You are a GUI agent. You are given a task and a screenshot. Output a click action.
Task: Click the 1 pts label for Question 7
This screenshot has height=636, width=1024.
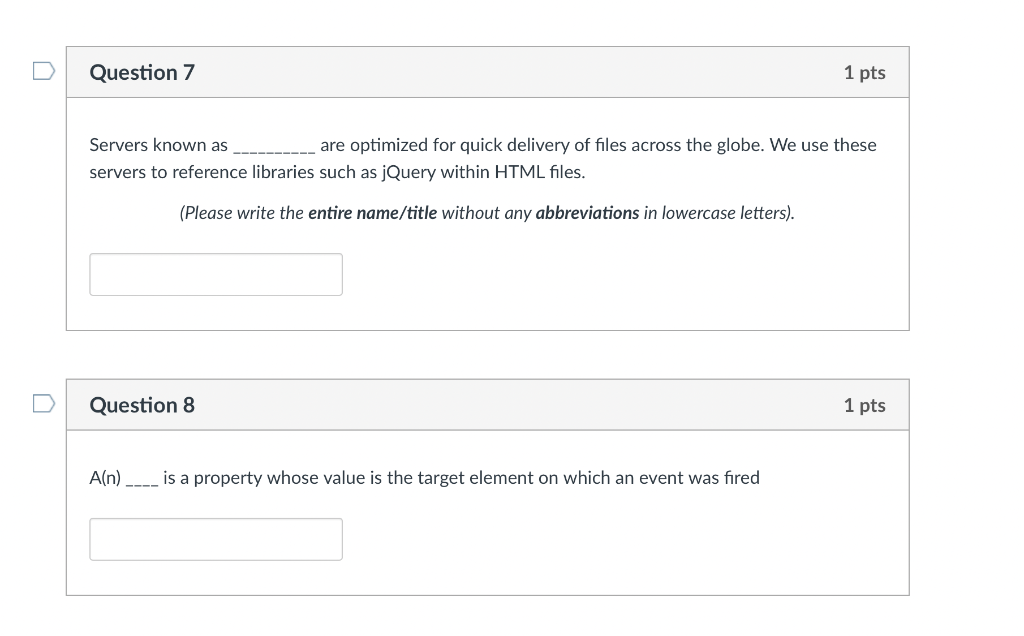pyautogui.click(x=864, y=72)
